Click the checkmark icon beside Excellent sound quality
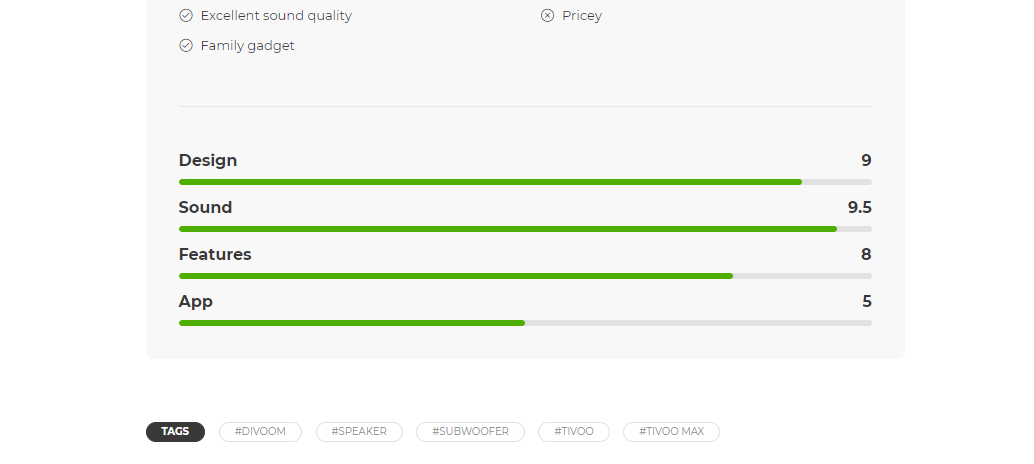This screenshot has height=464, width=1034. [x=185, y=16]
